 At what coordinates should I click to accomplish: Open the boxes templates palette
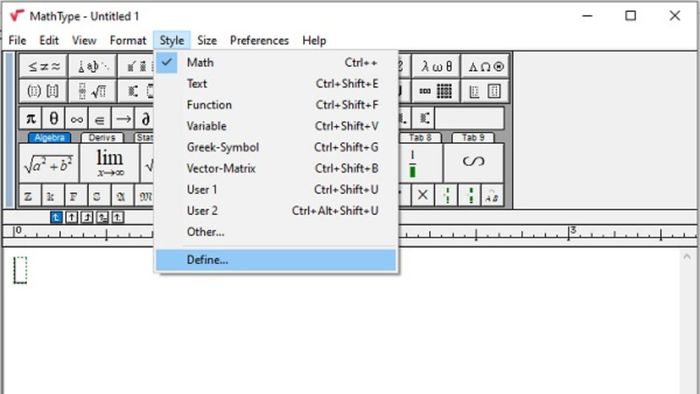485,91
